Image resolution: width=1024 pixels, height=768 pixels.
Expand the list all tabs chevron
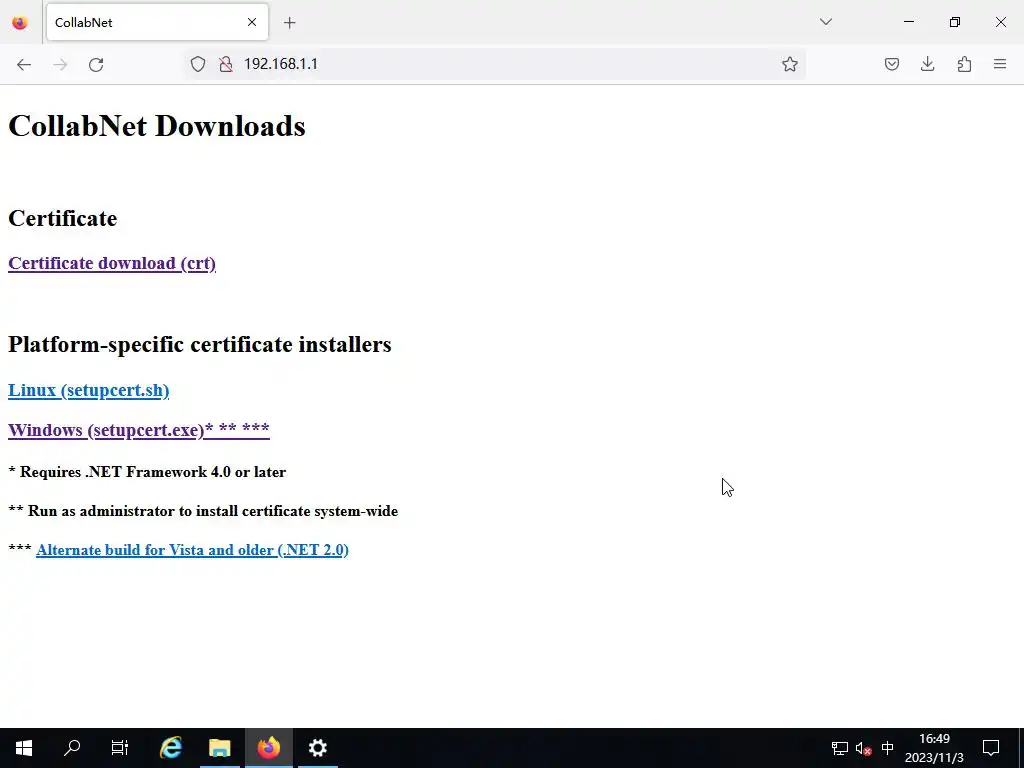pos(825,22)
